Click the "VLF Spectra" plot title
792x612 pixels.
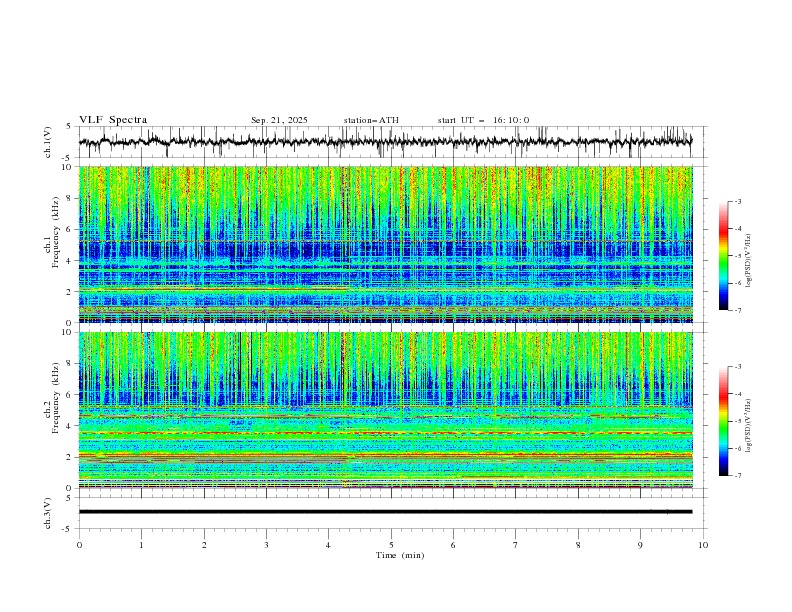[113, 120]
